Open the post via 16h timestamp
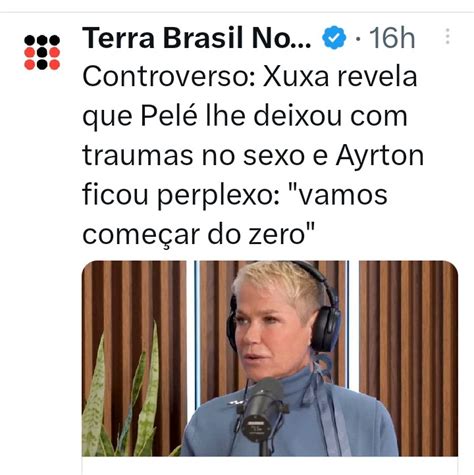This screenshot has width=474, height=475. tap(392, 38)
